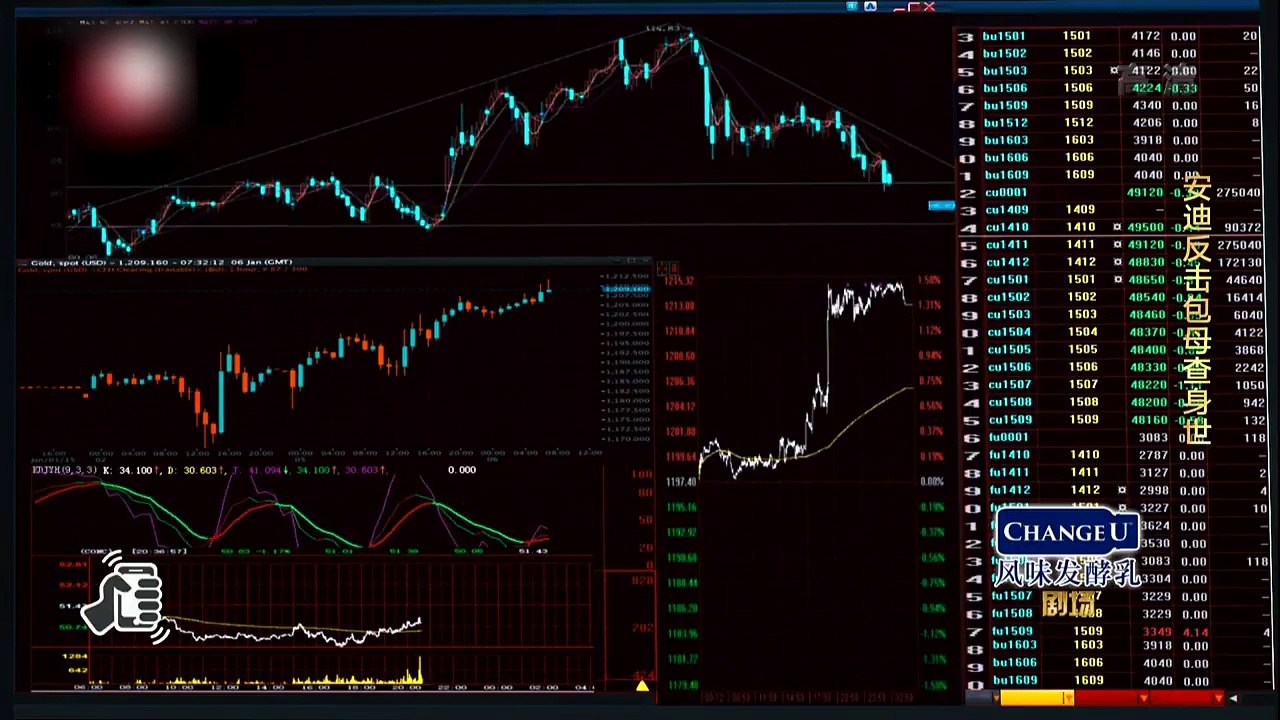This screenshot has width=1280, height=720.
Task: Pick the cu1509 contract row
Action: coord(1110,420)
